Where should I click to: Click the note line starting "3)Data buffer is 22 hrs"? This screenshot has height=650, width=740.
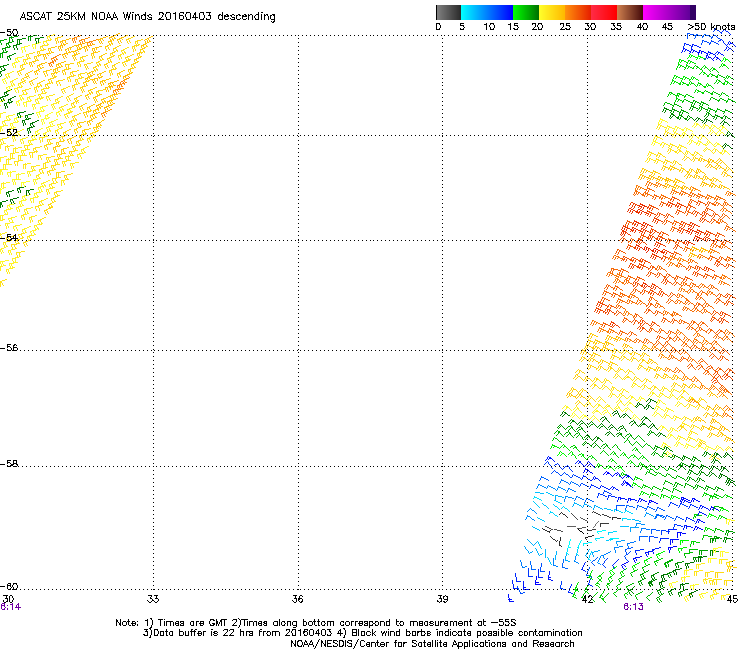(362, 633)
